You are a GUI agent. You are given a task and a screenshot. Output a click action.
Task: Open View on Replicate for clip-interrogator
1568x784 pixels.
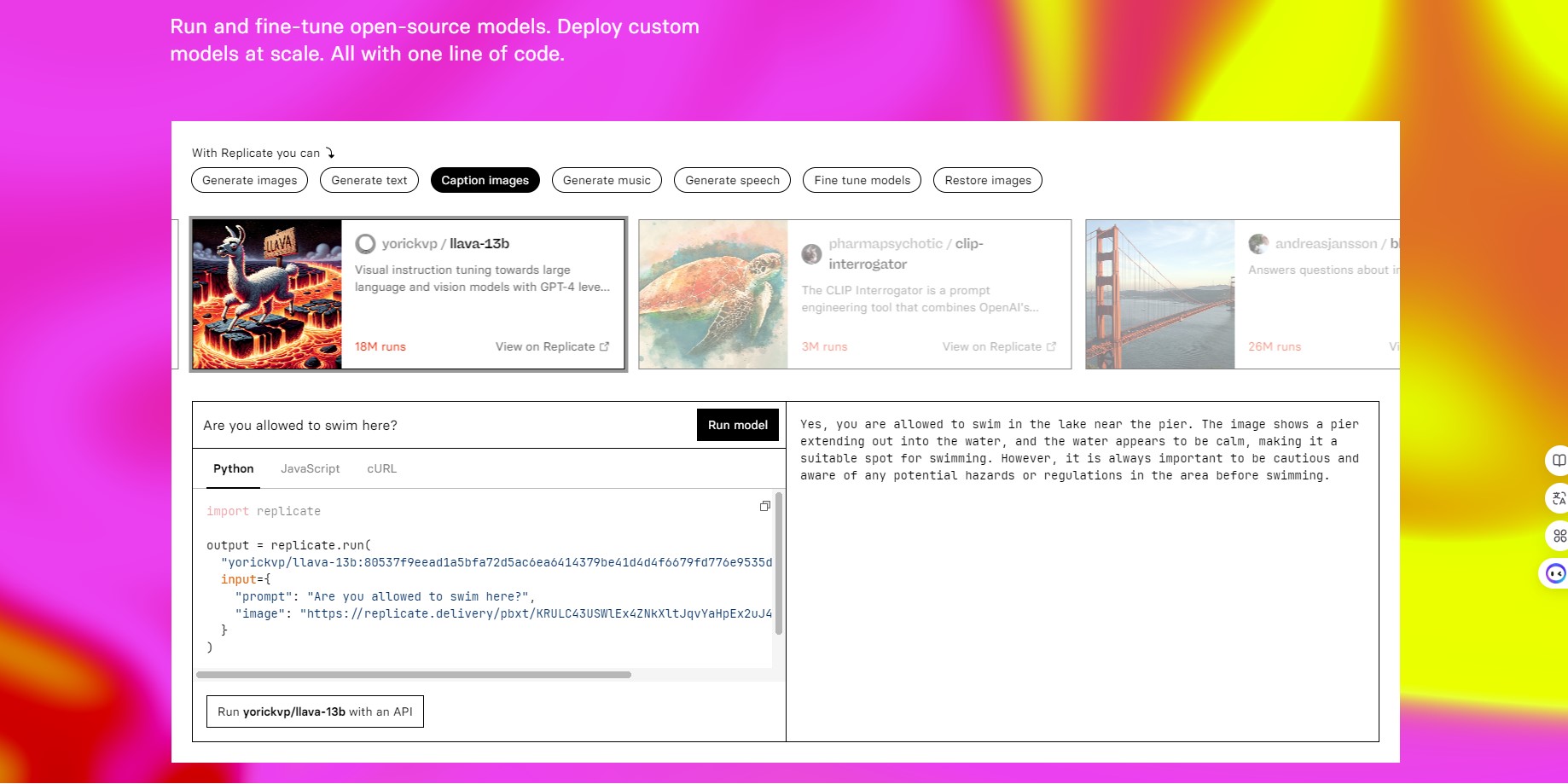[999, 346]
